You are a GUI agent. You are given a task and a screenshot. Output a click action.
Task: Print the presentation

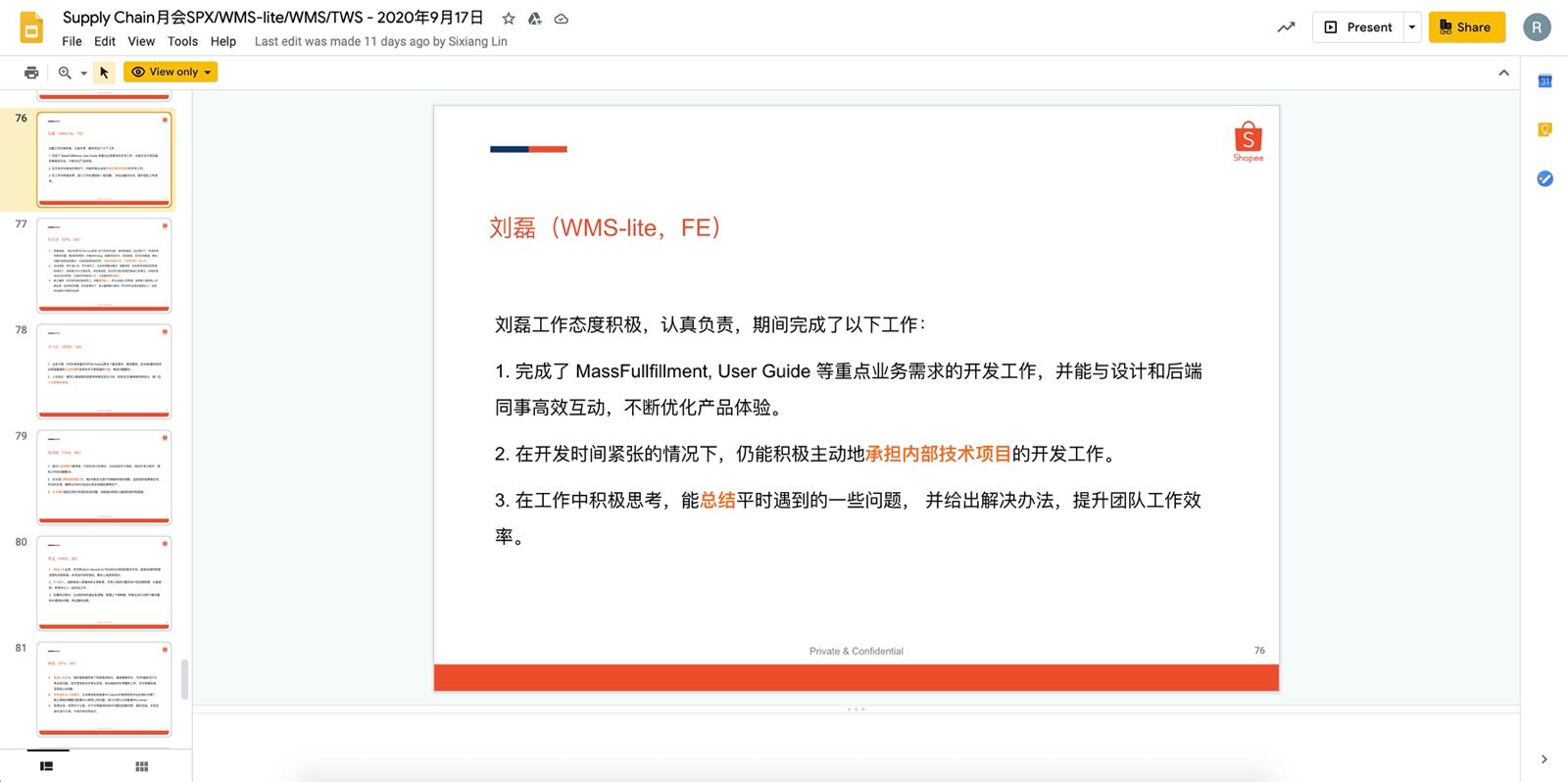pyautogui.click(x=31, y=73)
